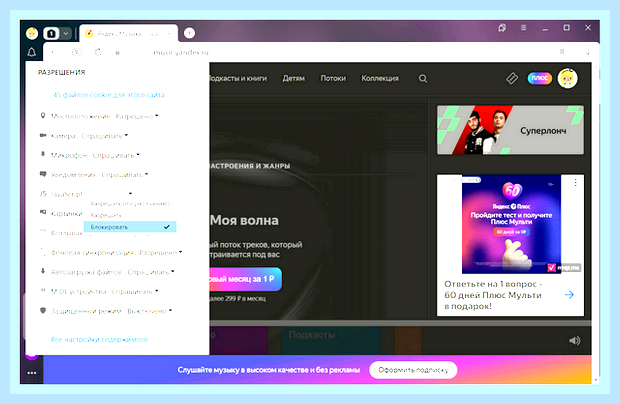Open the Потоки section
This screenshot has height=404, width=620.
click(333, 78)
